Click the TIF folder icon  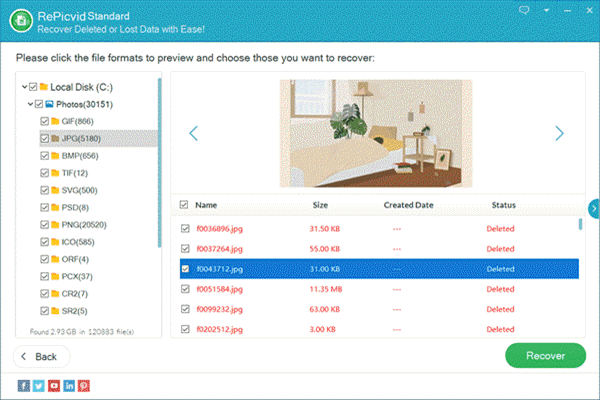[55, 173]
